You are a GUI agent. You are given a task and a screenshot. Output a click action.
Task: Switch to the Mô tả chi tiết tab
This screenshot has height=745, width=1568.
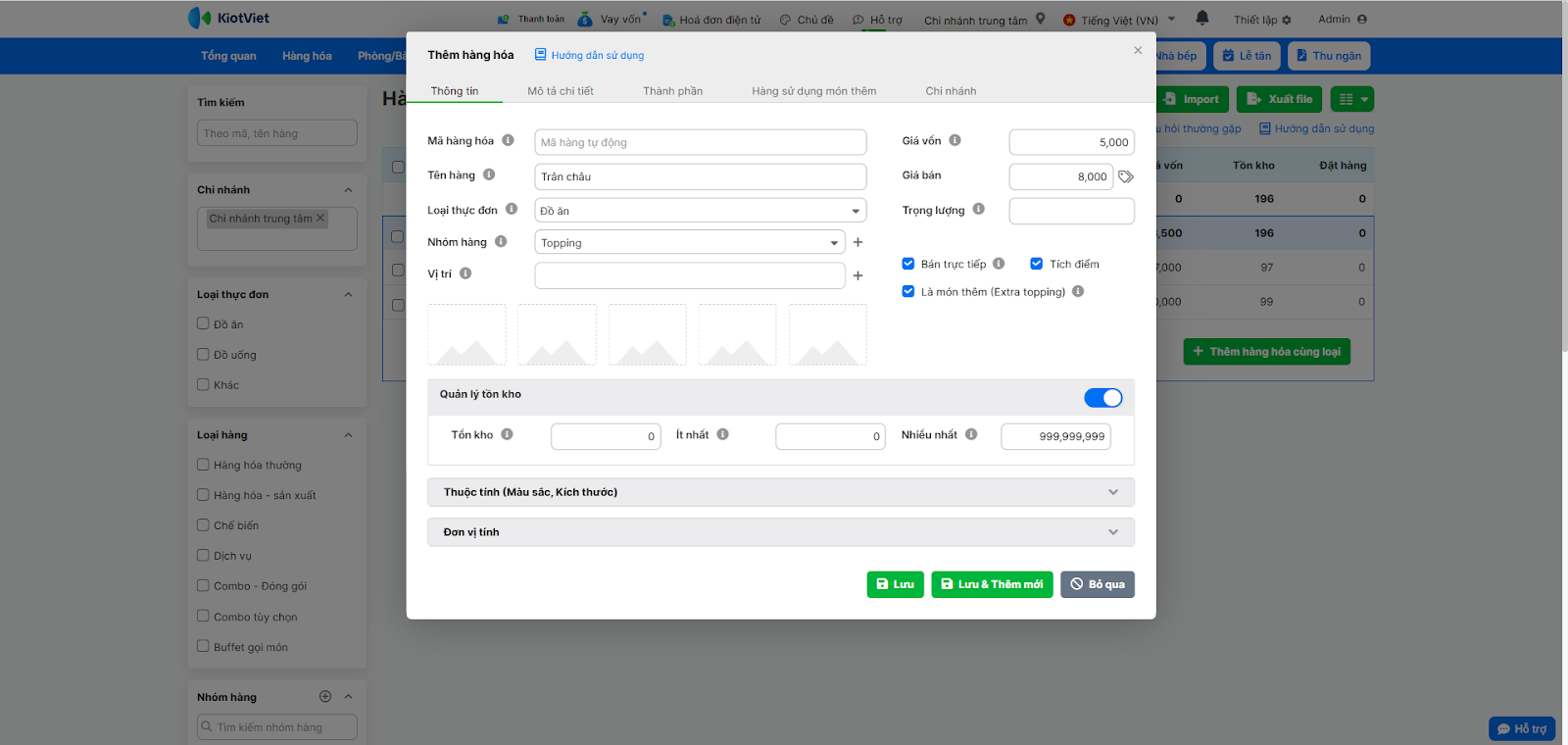[x=561, y=91]
